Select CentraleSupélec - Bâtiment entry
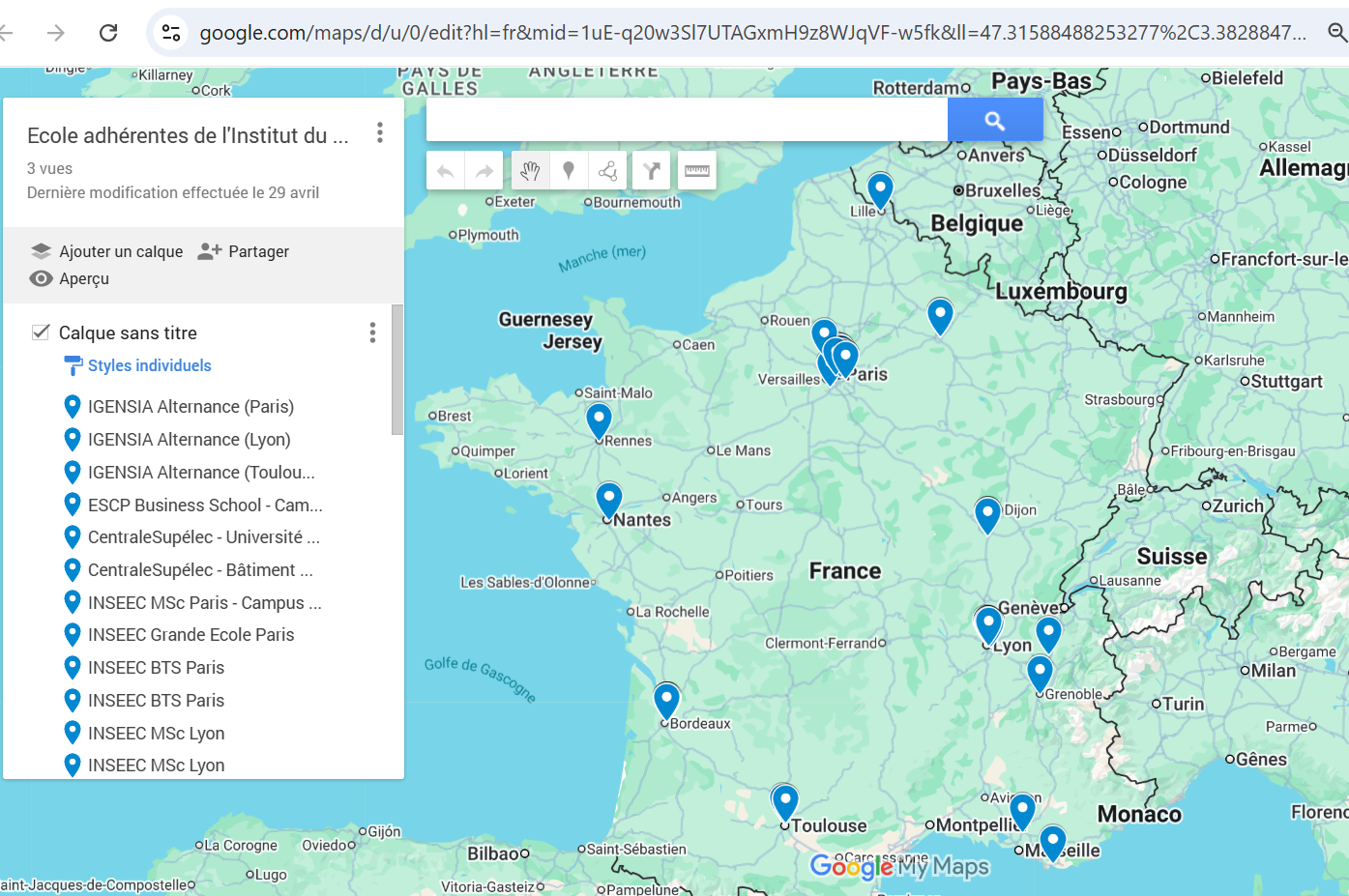The height and width of the screenshot is (896, 1349). coord(200,570)
